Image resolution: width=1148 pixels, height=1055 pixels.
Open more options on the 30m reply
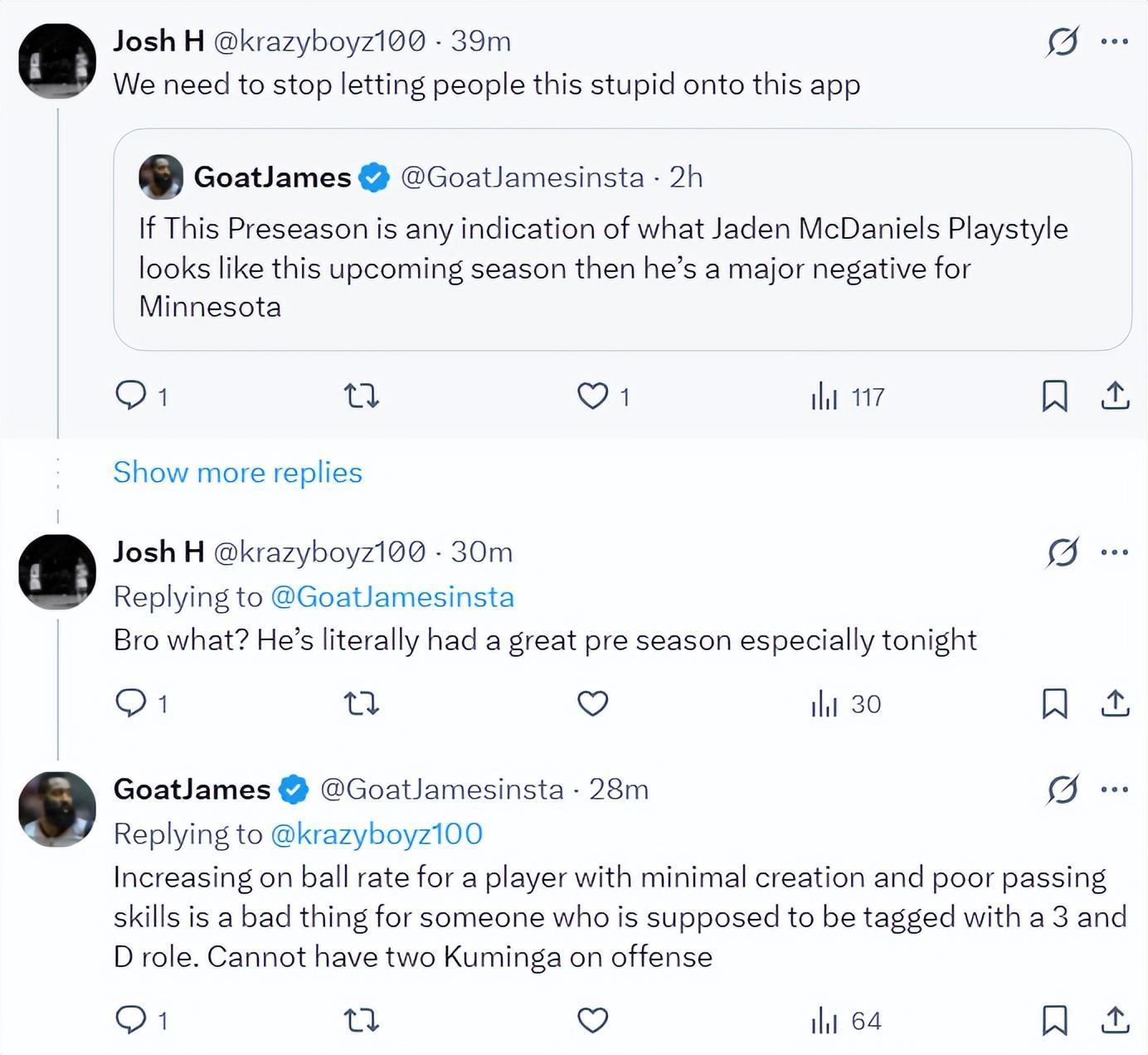click(x=1114, y=552)
